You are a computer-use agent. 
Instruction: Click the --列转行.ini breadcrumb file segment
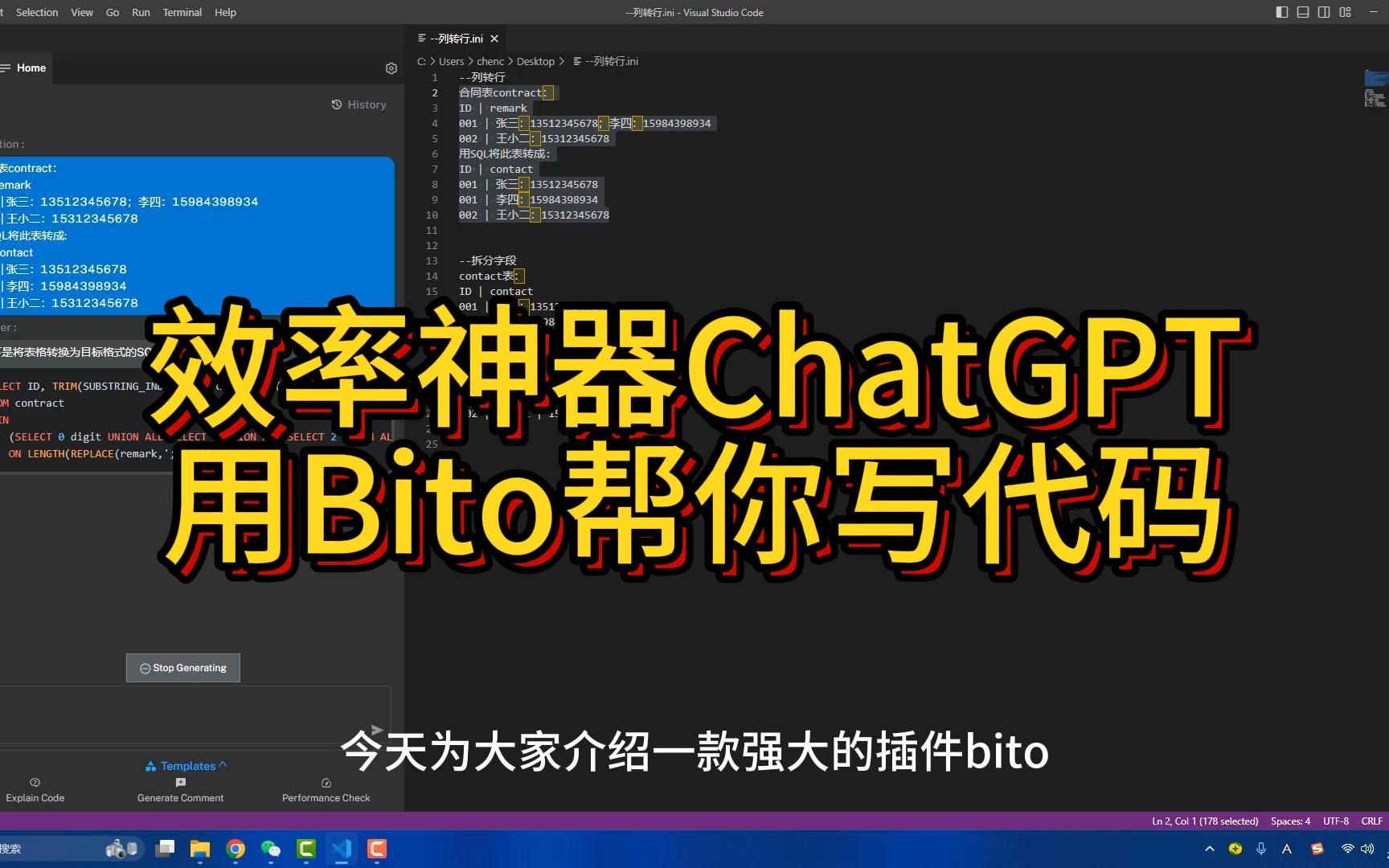605,61
